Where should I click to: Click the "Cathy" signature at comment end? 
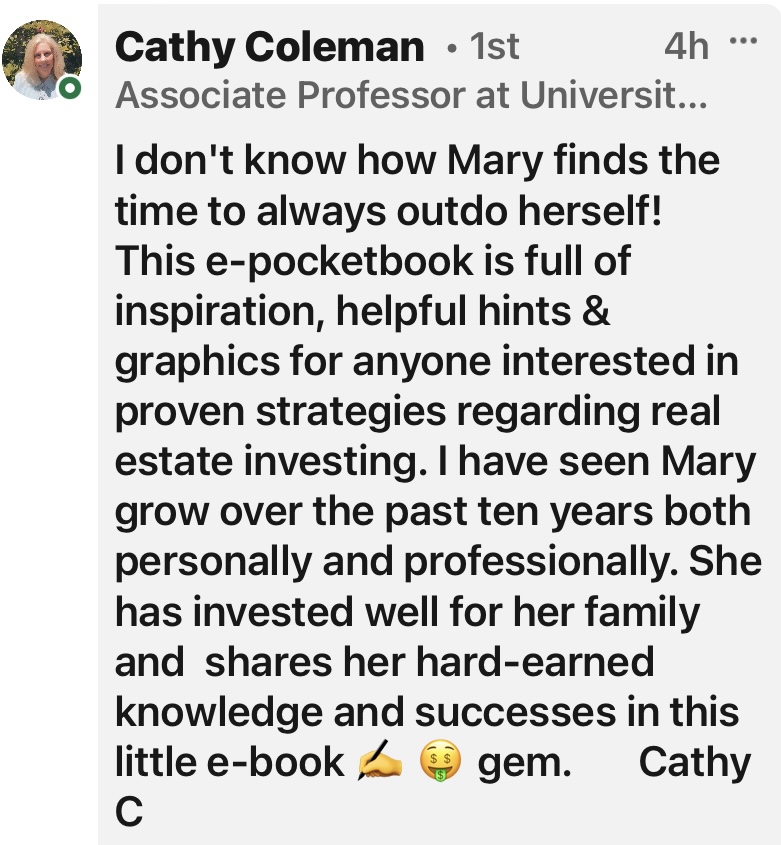coord(694,763)
